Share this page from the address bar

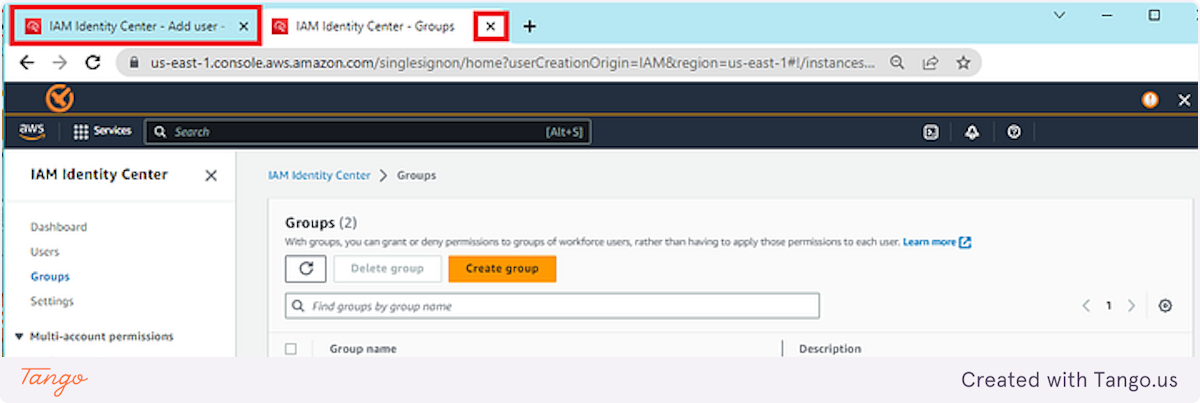click(x=930, y=62)
